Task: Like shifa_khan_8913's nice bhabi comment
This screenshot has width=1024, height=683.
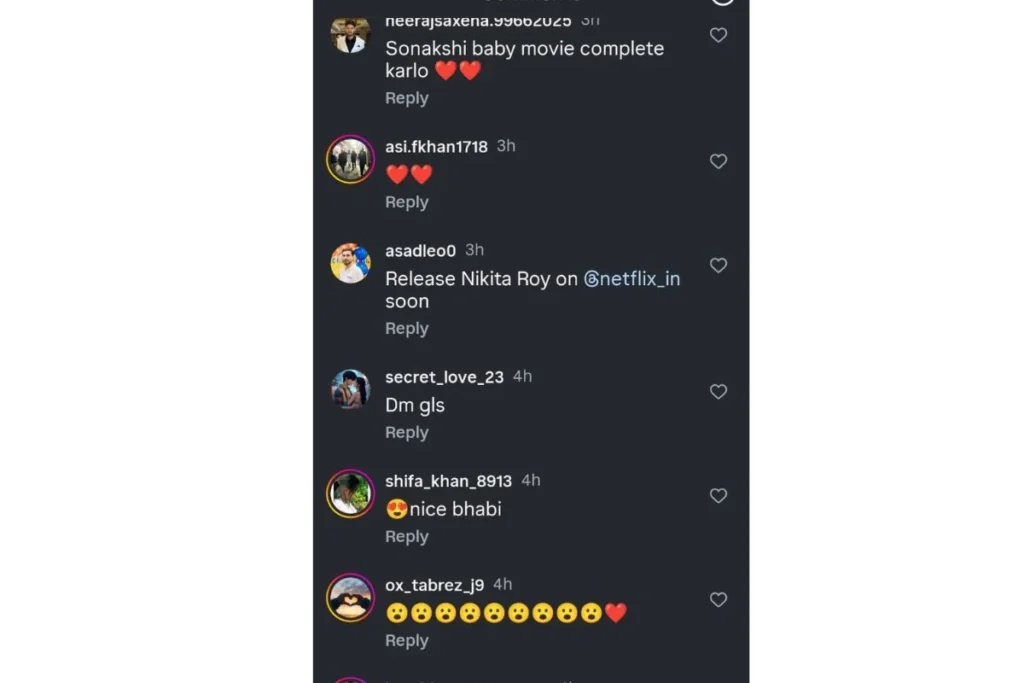Action: click(718, 496)
